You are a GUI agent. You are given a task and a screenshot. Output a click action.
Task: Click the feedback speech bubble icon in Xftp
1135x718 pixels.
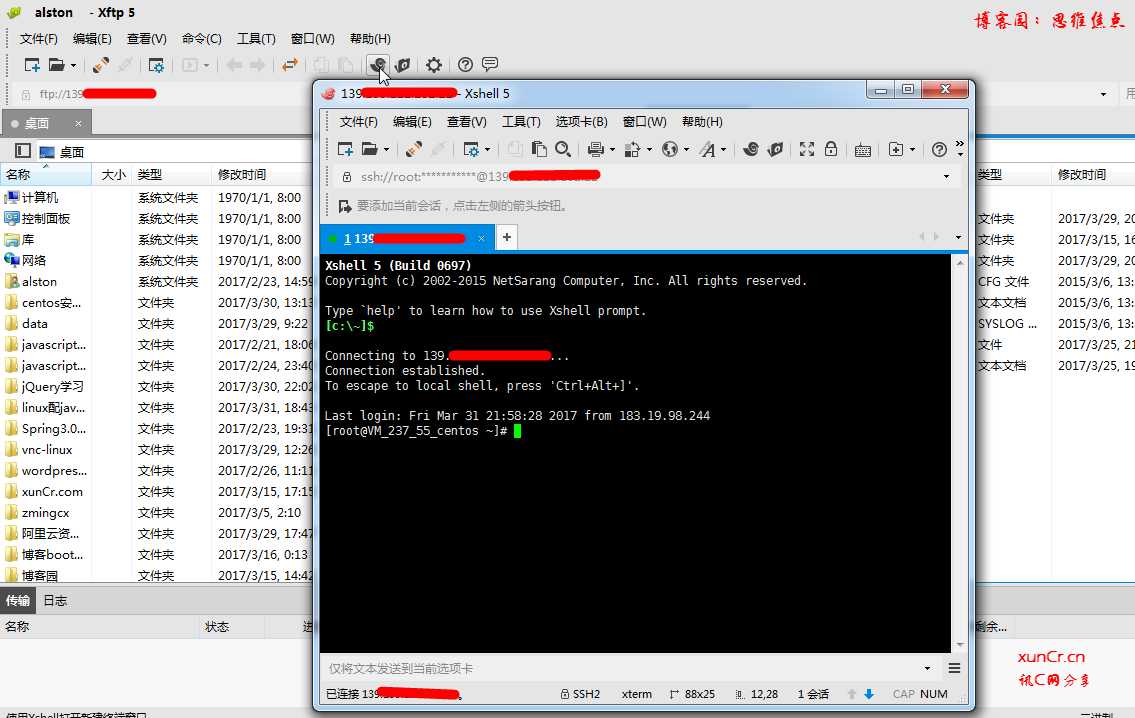(490, 65)
